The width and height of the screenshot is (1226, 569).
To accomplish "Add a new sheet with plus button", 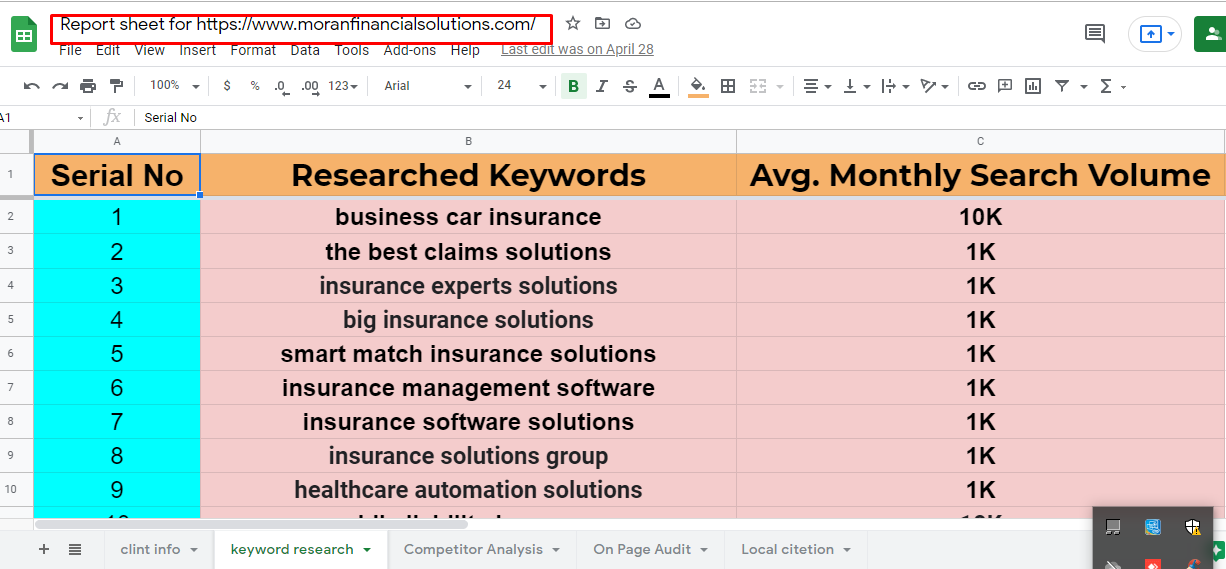I will pyautogui.click(x=43, y=549).
